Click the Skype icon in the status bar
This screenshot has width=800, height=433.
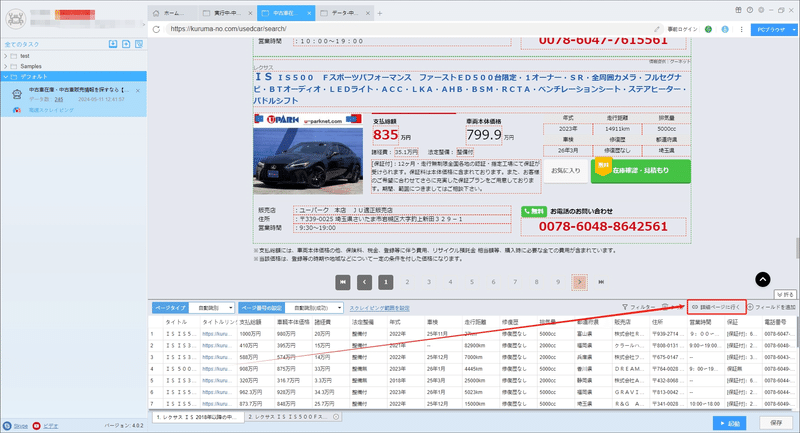(7, 425)
